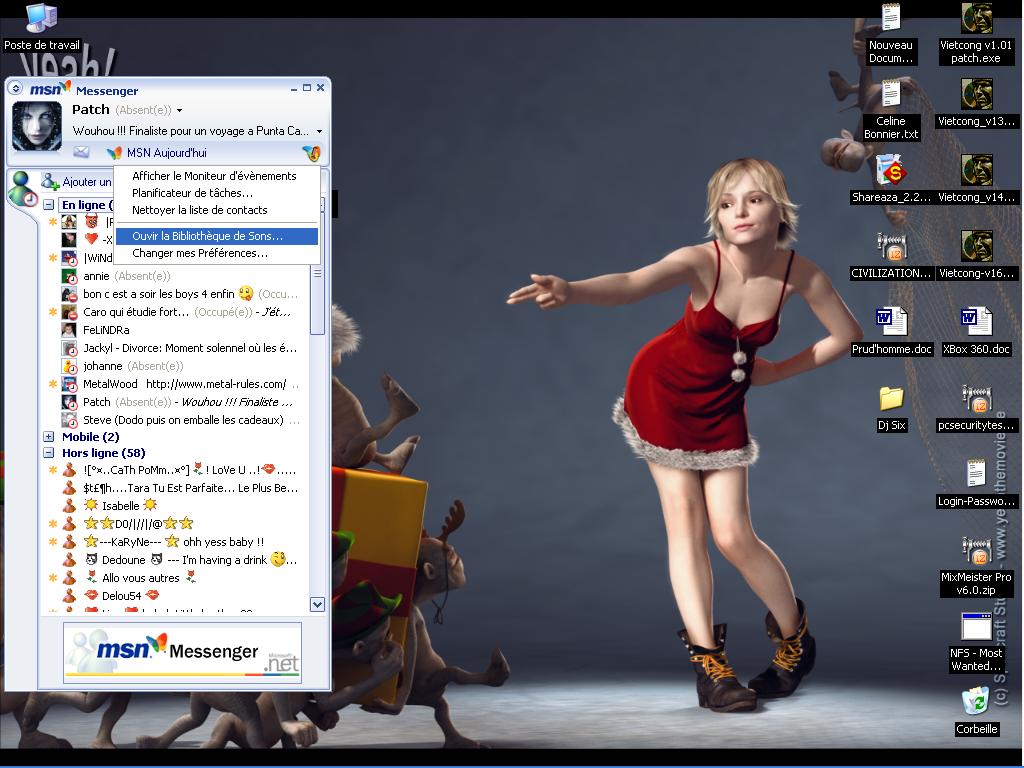1024x768 pixels.
Task: Expand the Mobile contact group
Action: click(49, 437)
